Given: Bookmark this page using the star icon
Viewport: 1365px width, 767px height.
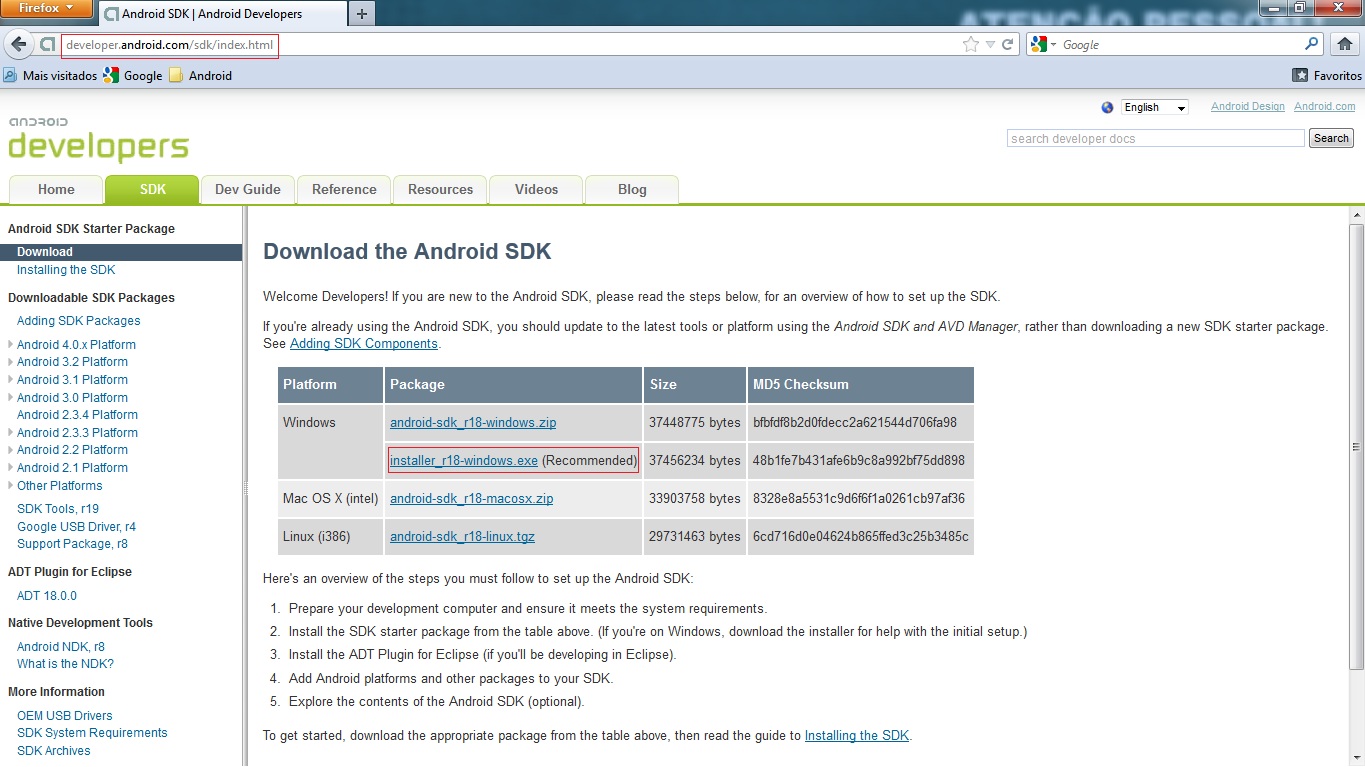Looking at the screenshot, I should (969, 44).
